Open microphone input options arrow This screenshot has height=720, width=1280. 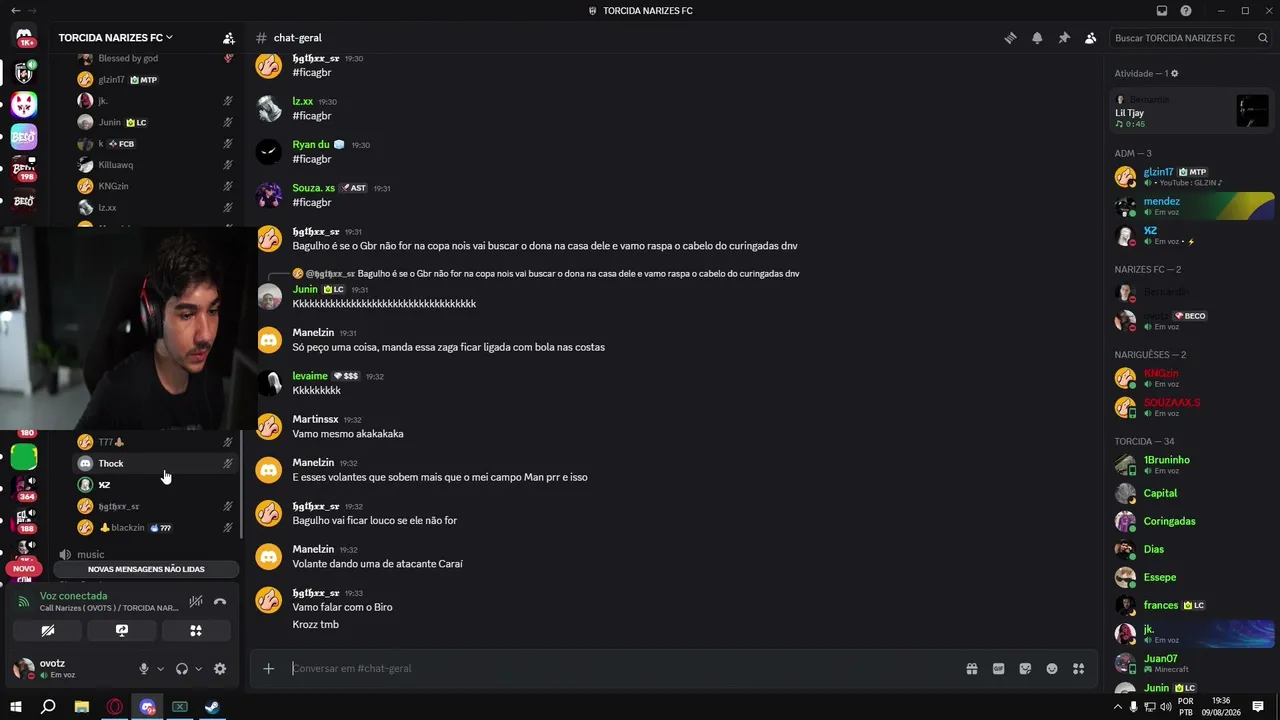pyautogui.click(x=160, y=669)
